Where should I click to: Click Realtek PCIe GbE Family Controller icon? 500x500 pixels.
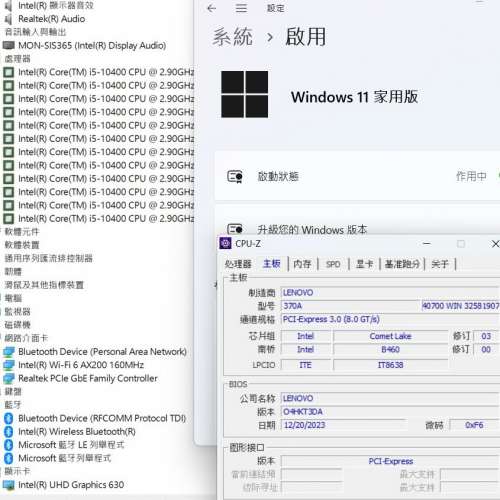tap(9, 378)
